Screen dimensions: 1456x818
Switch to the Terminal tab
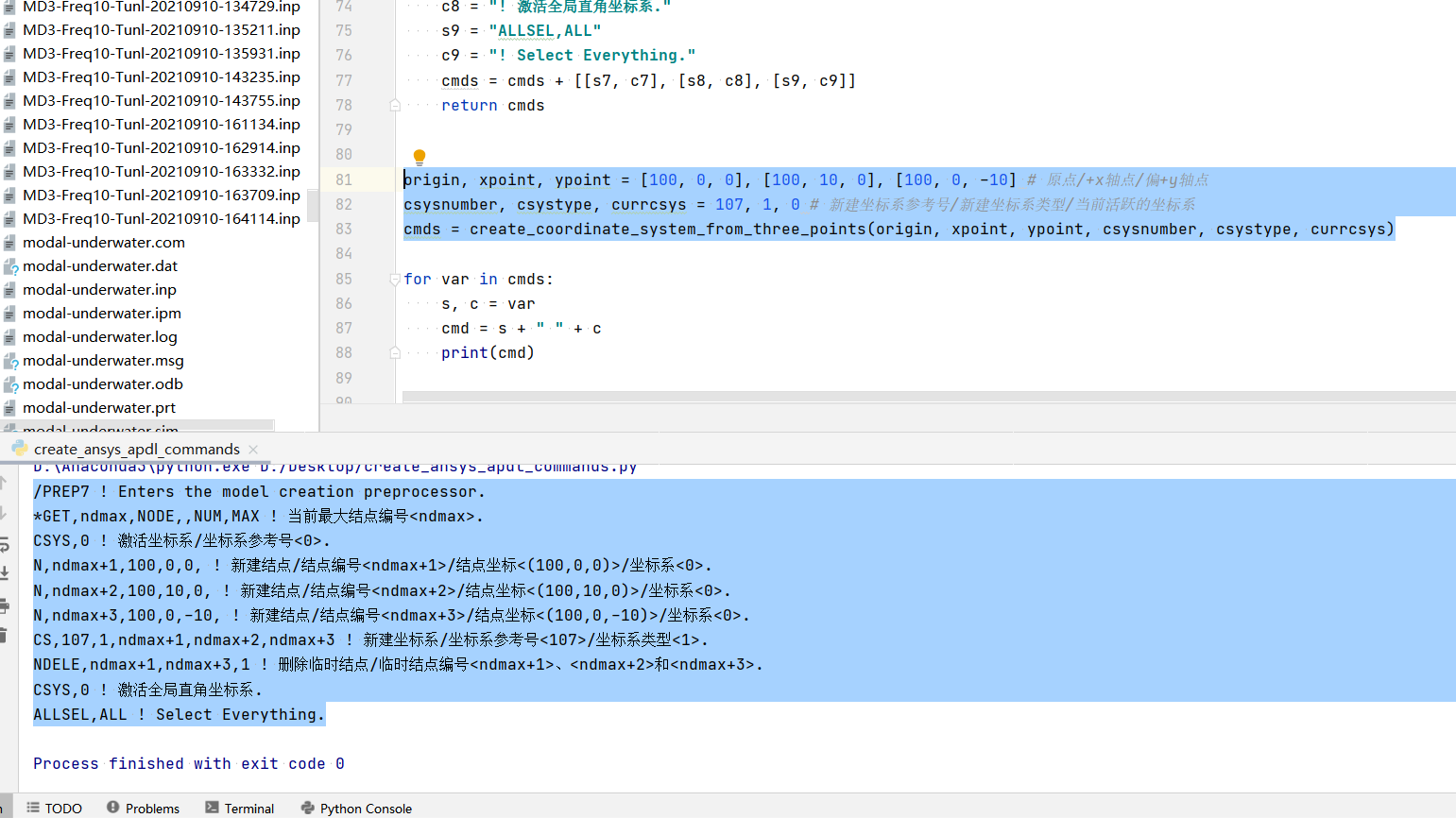[x=240, y=809]
